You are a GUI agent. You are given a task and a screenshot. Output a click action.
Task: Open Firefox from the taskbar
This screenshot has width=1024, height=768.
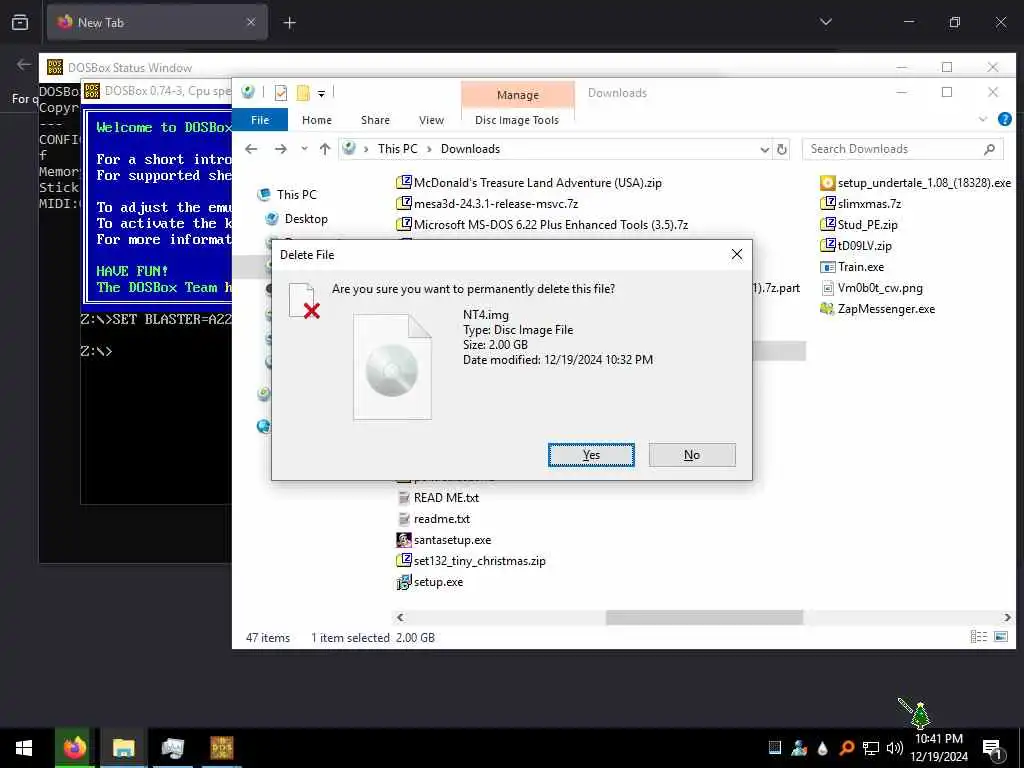click(74, 748)
